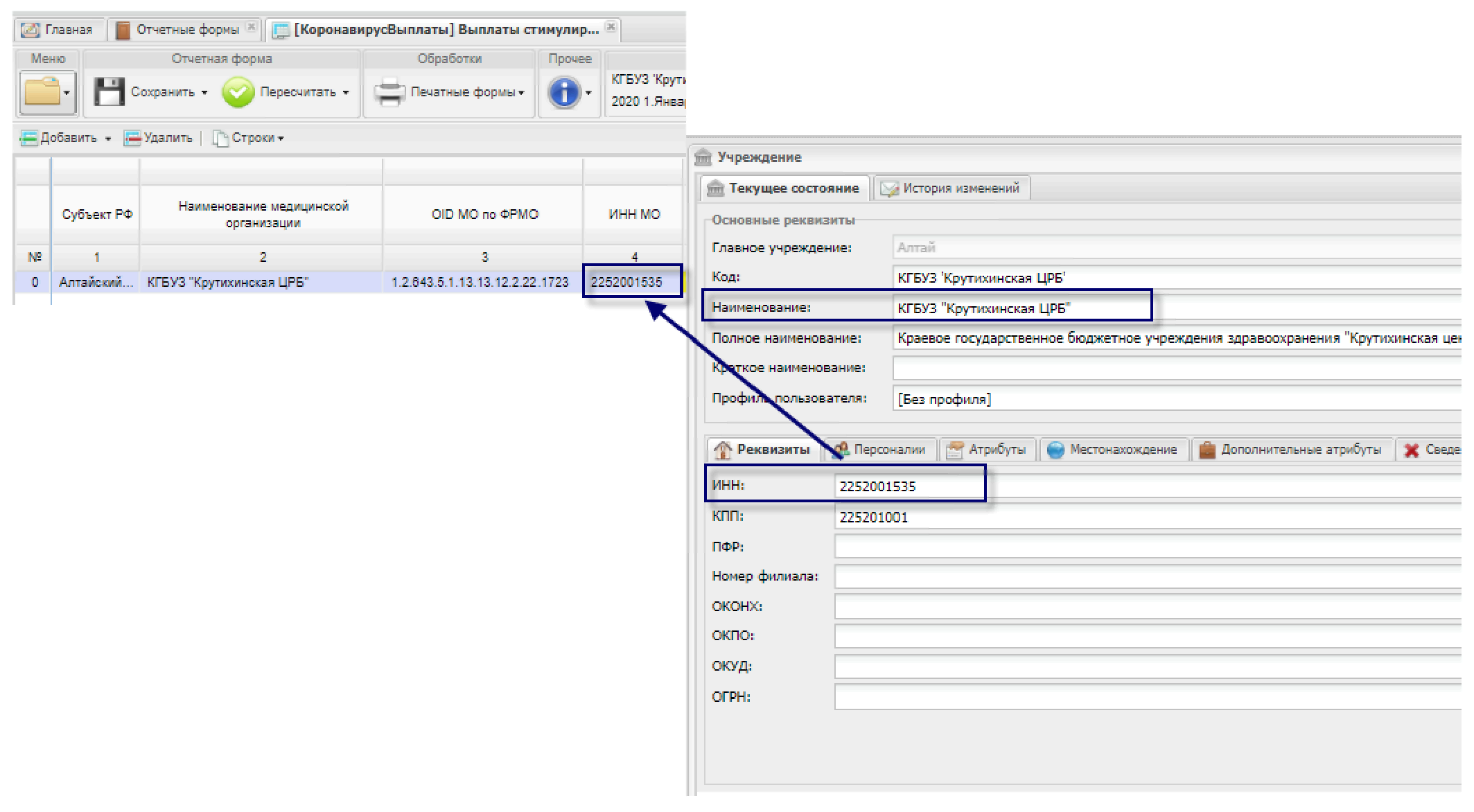Click the ИНН MO cell 2252001535
The width and height of the screenshot is (1474, 812).
(627, 282)
